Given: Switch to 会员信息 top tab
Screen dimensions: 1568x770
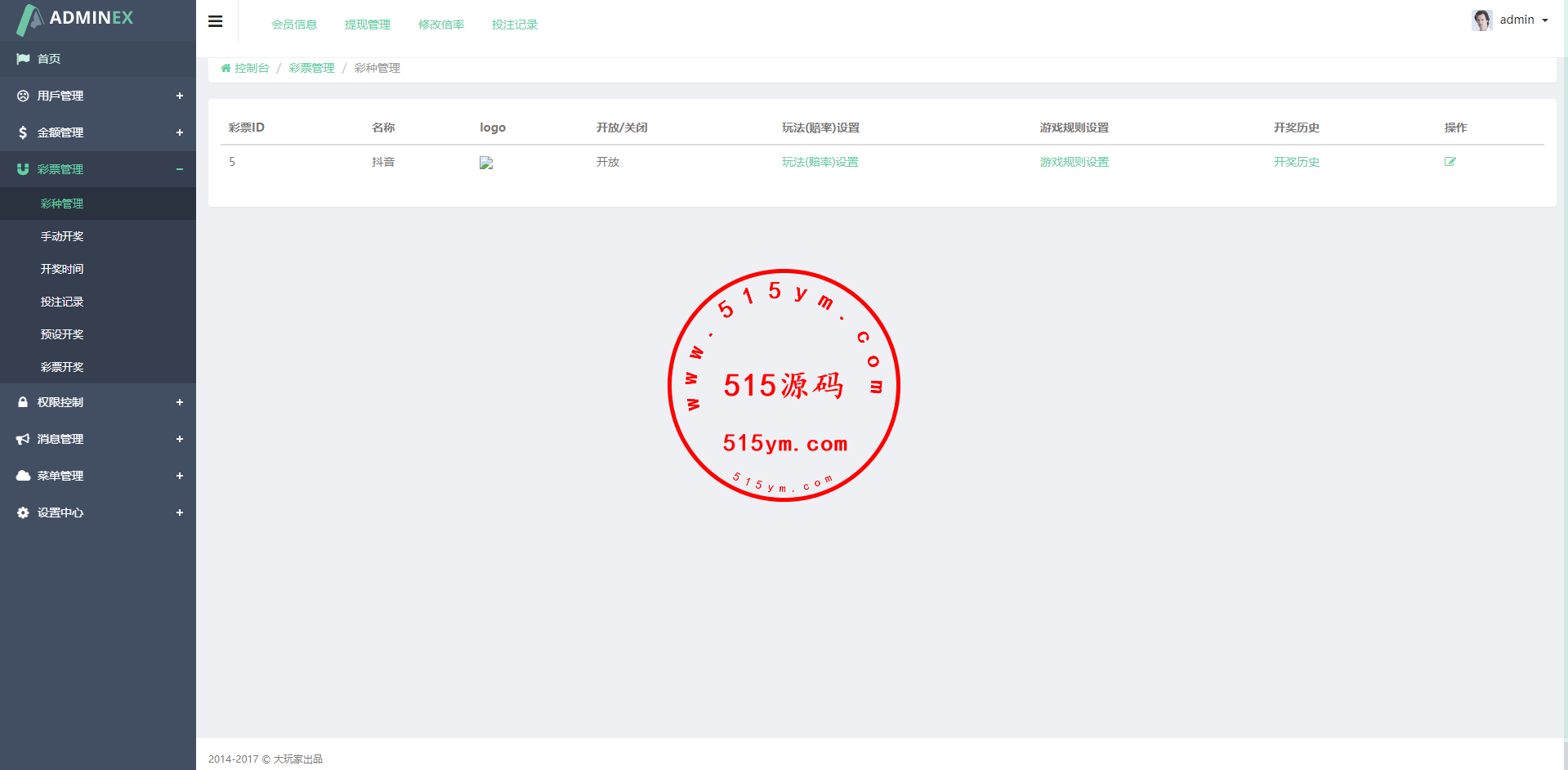Looking at the screenshot, I should [294, 25].
